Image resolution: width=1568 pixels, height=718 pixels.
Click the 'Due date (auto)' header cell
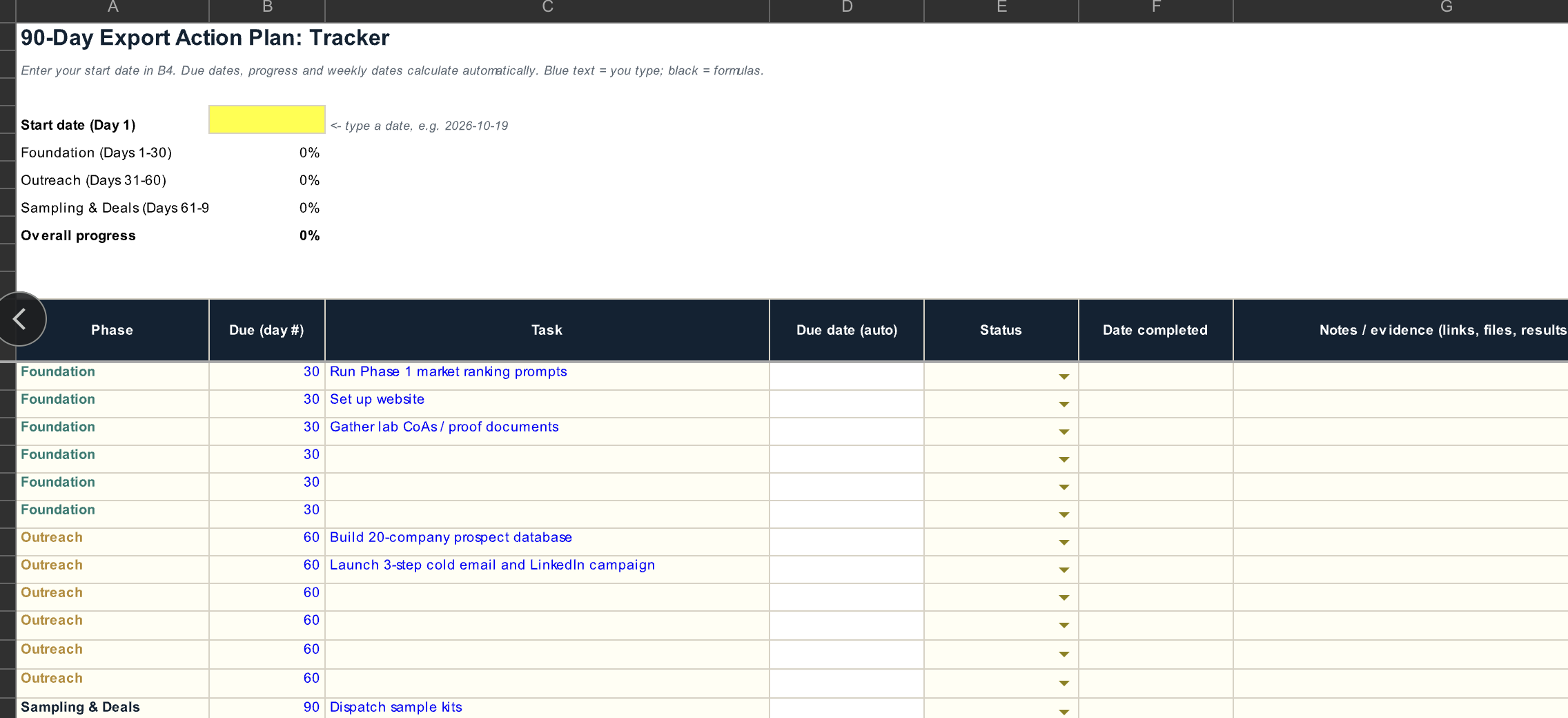[x=847, y=330]
